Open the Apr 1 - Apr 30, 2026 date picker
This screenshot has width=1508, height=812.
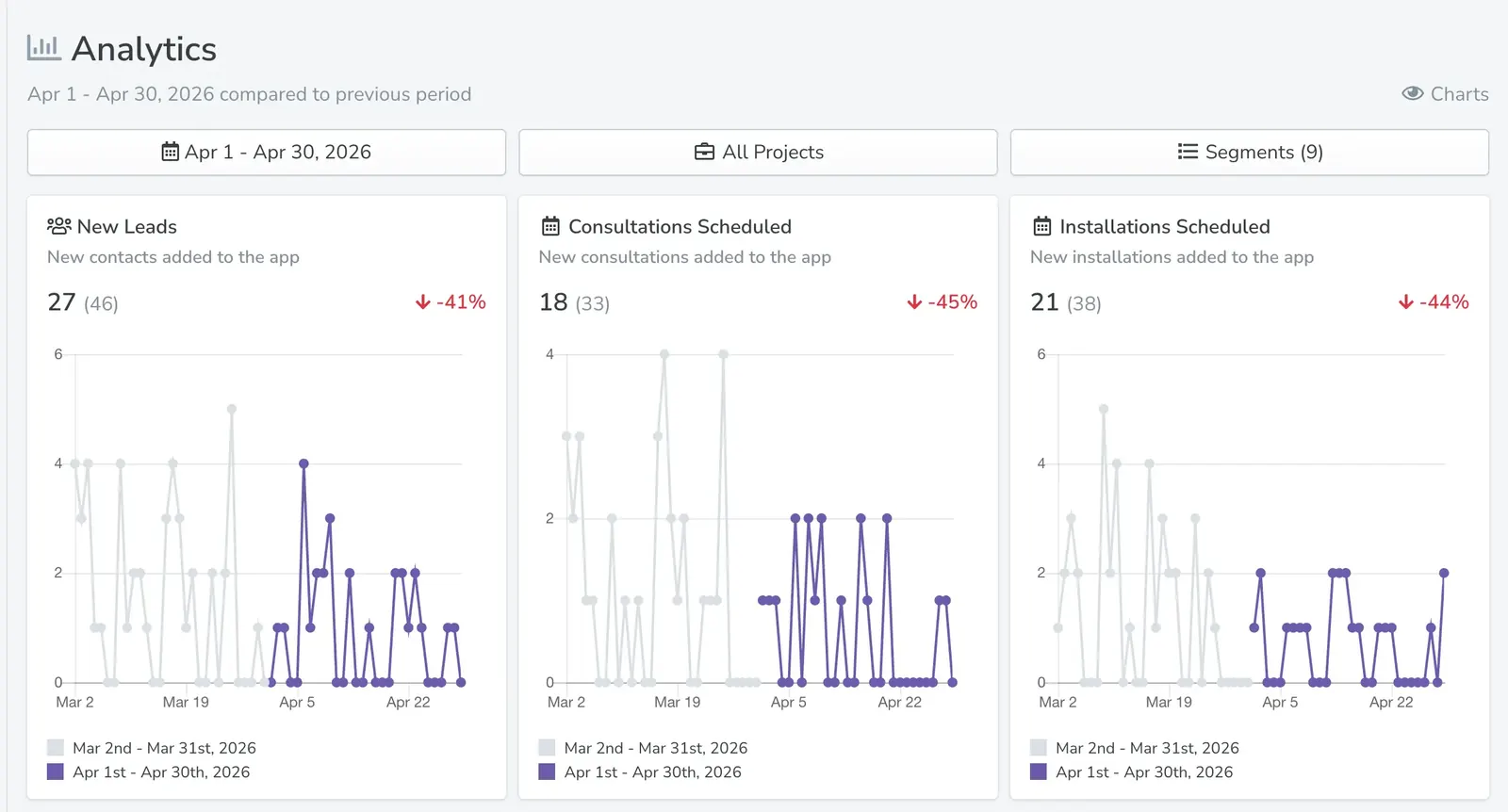pyautogui.click(x=267, y=152)
